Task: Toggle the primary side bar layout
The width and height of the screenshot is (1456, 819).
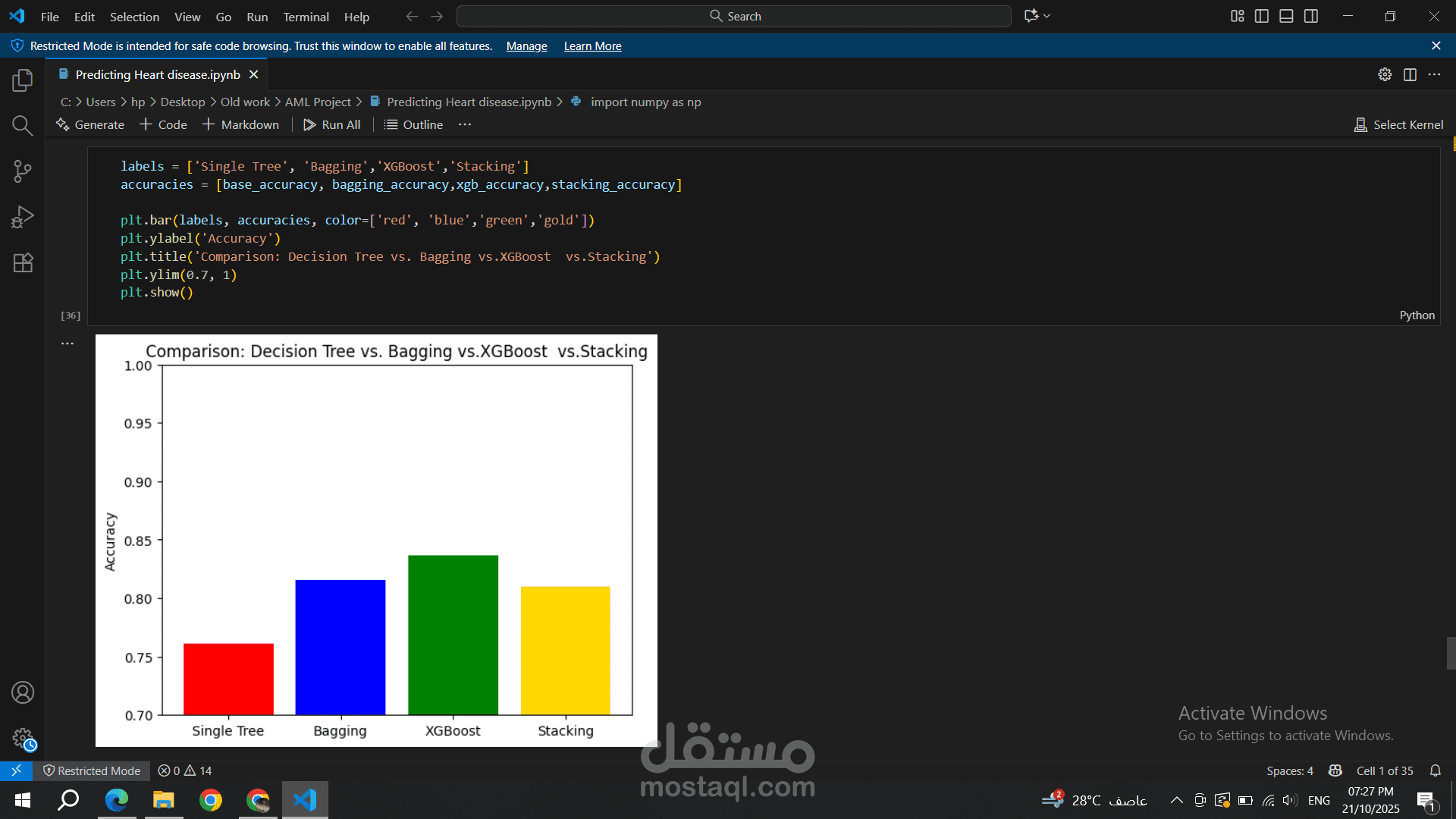Action: pos(1262,16)
